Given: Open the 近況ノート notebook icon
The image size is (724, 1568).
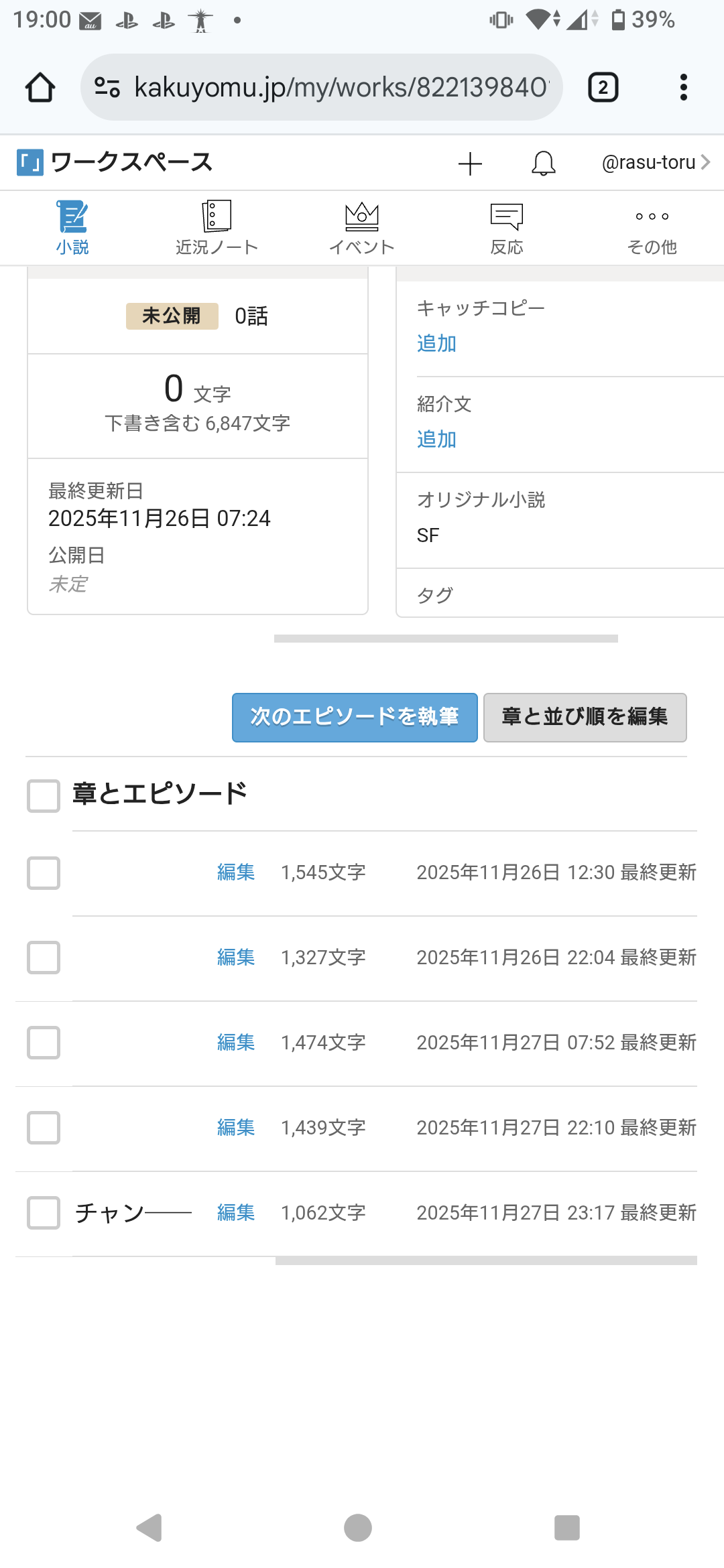Looking at the screenshot, I should coord(217,216).
